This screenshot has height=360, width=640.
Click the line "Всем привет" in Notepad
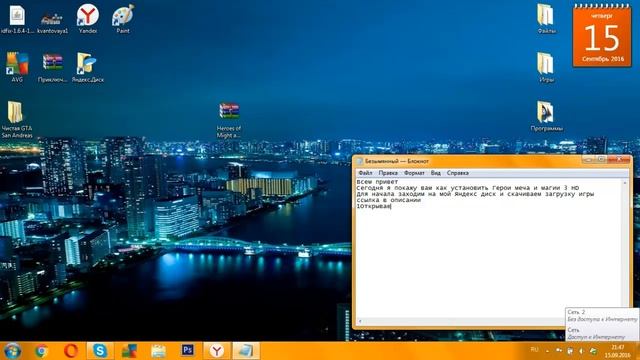coord(377,182)
